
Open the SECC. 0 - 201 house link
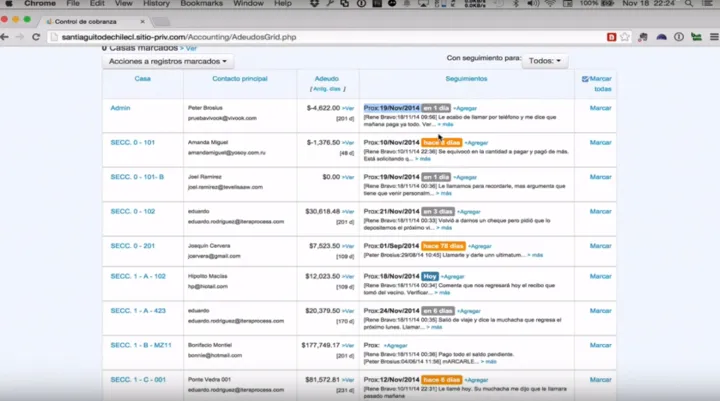(x=132, y=245)
